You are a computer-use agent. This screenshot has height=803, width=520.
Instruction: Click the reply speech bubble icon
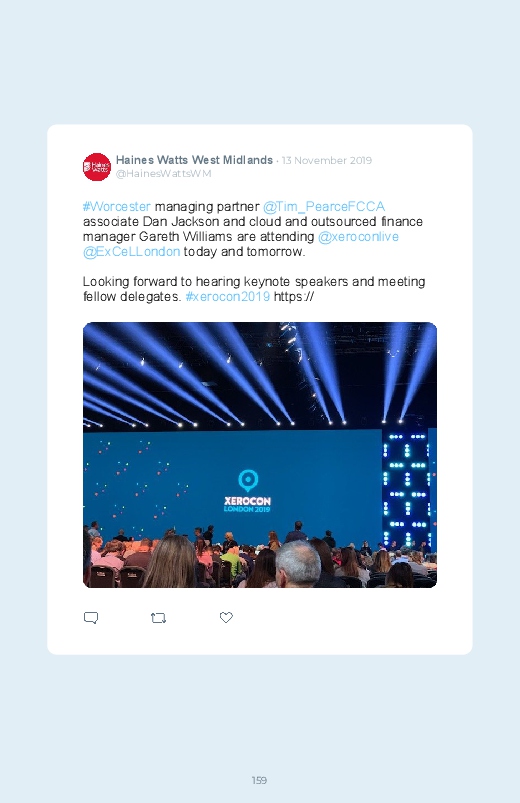(x=91, y=618)
